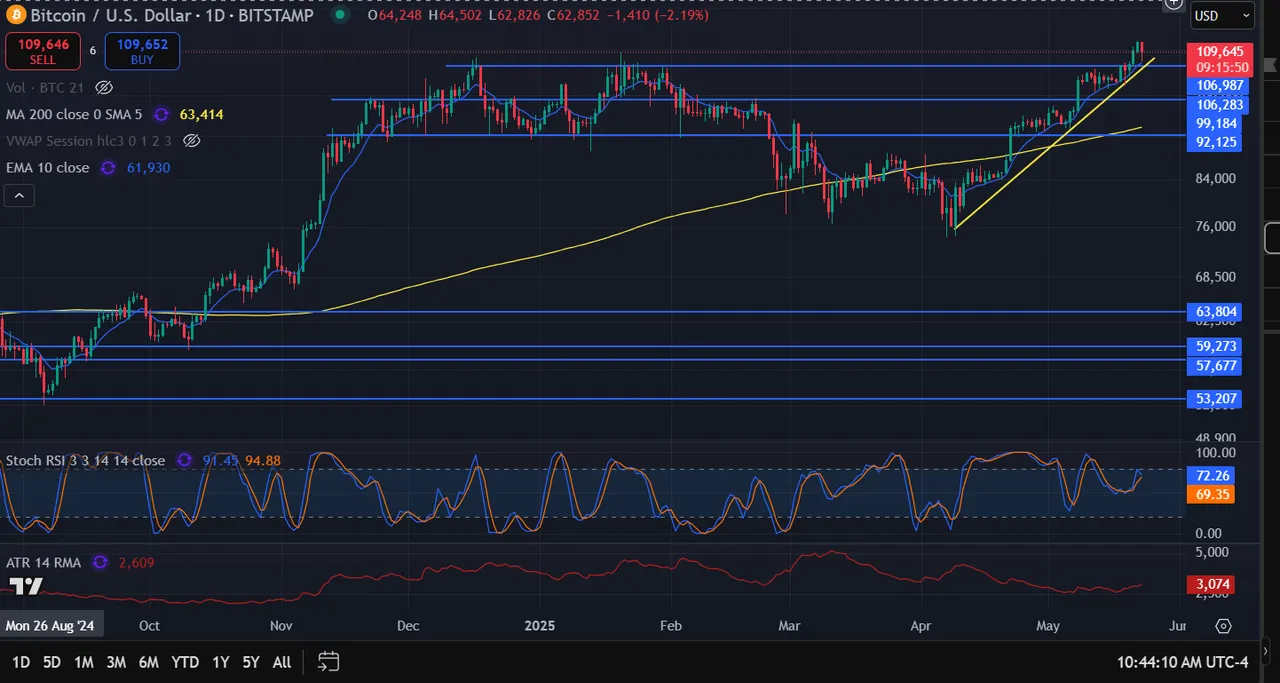The image size is (1280, 683).
Task: Open the go-to-date calendar icon
Action: (329, 662)
